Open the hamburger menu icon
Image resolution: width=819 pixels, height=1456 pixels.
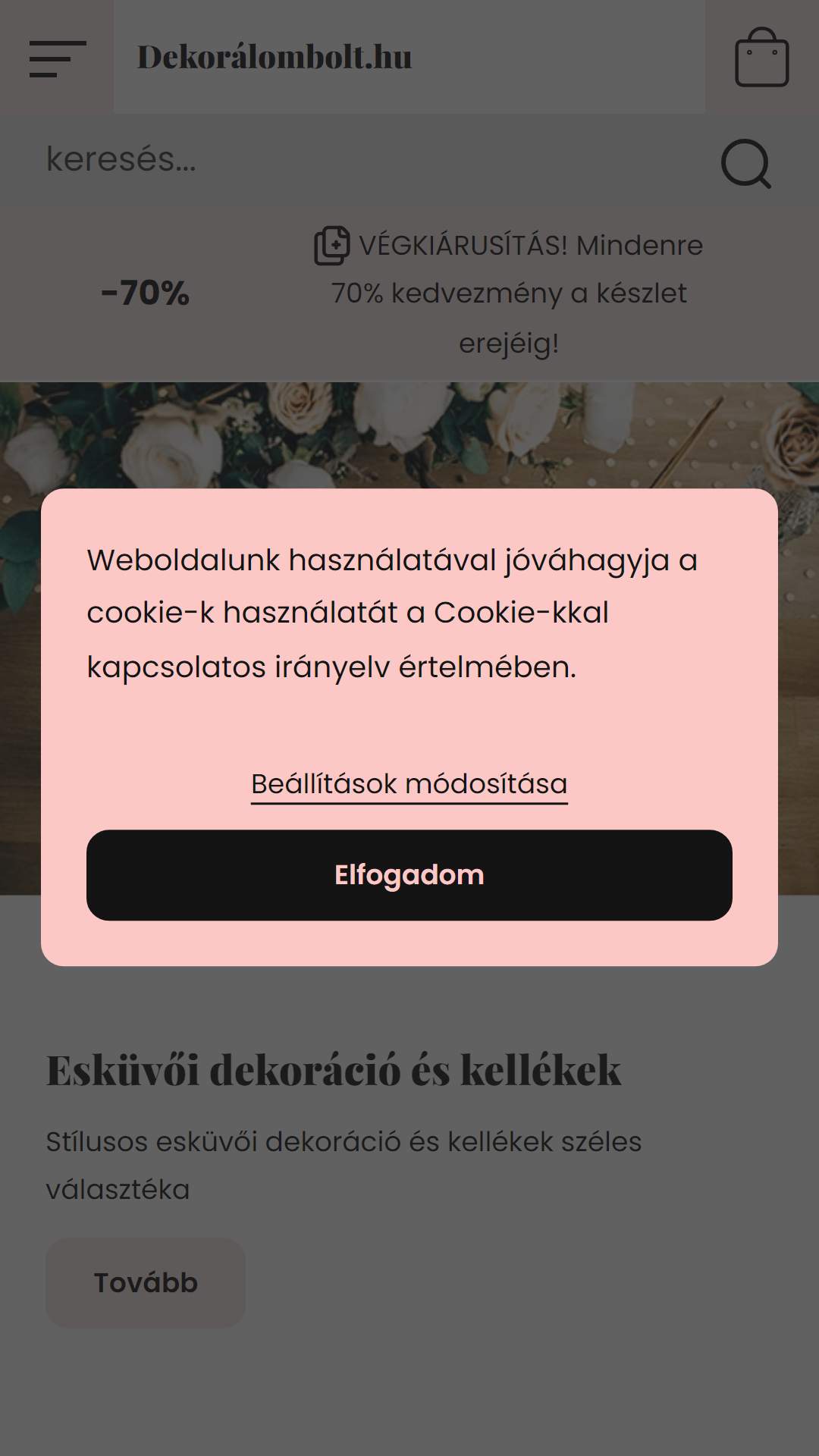(58, 58)
